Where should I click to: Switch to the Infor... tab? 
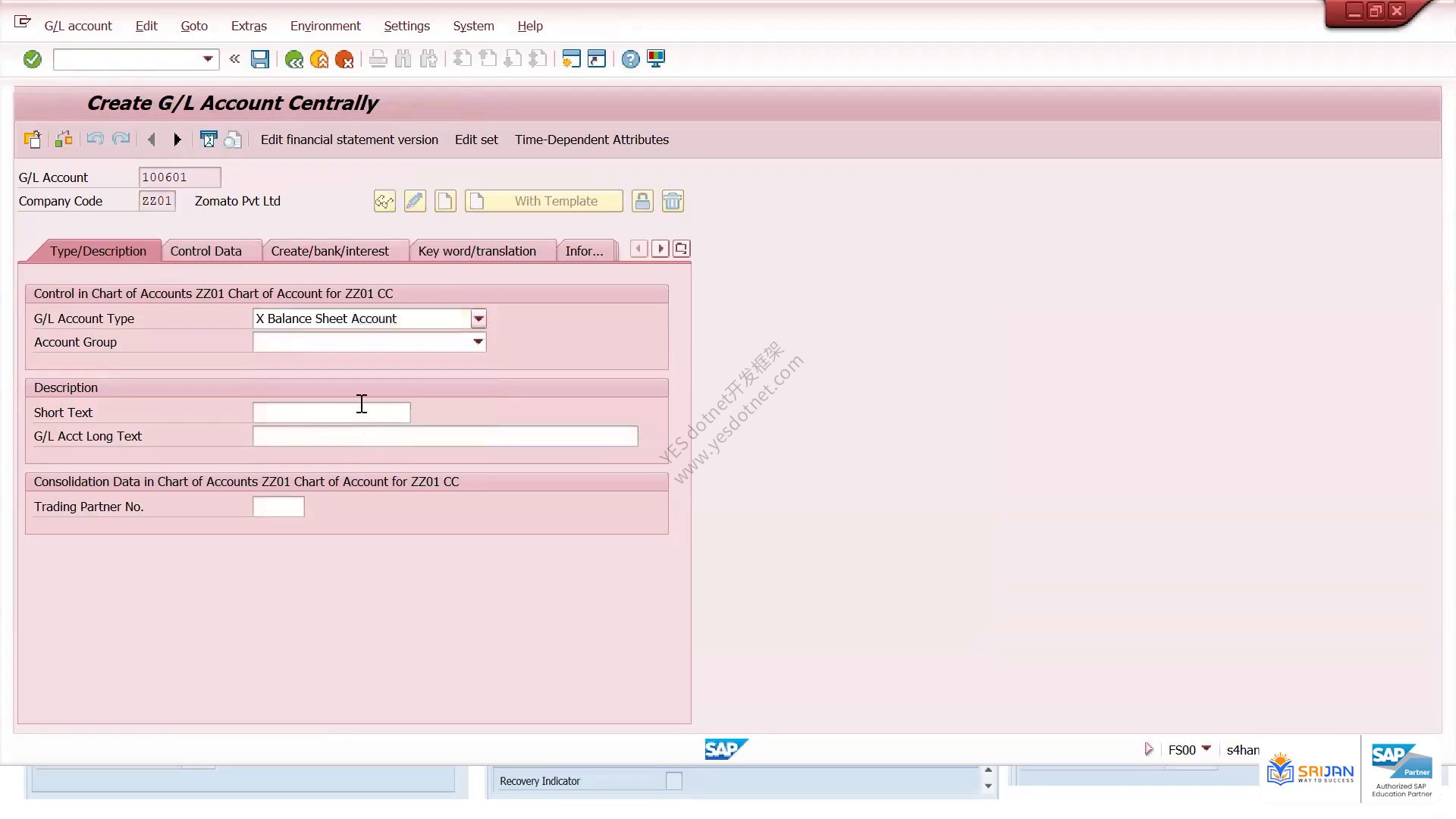[584, 251]
